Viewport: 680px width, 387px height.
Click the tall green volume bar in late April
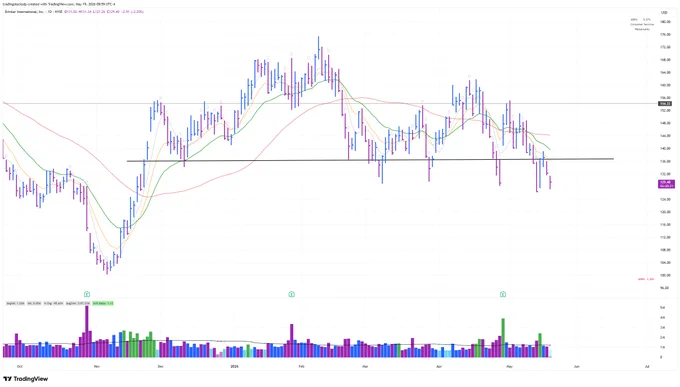click(503, 338)
